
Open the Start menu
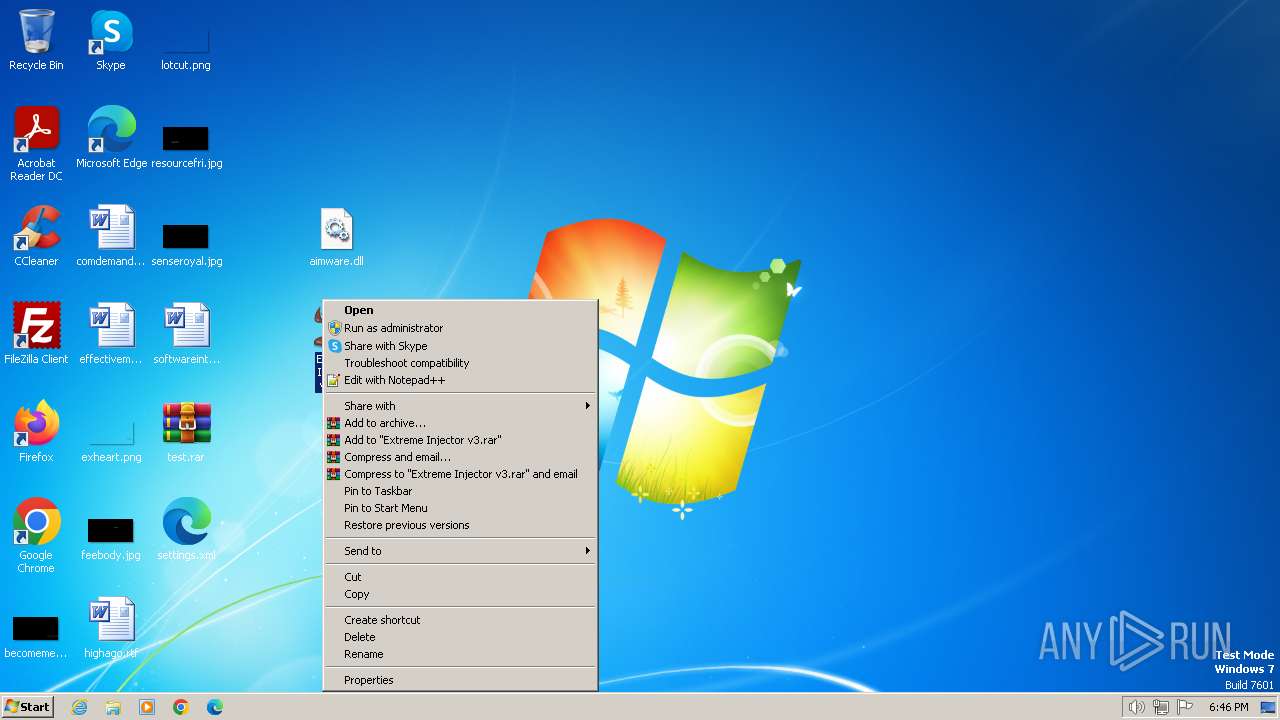point(27,707)
